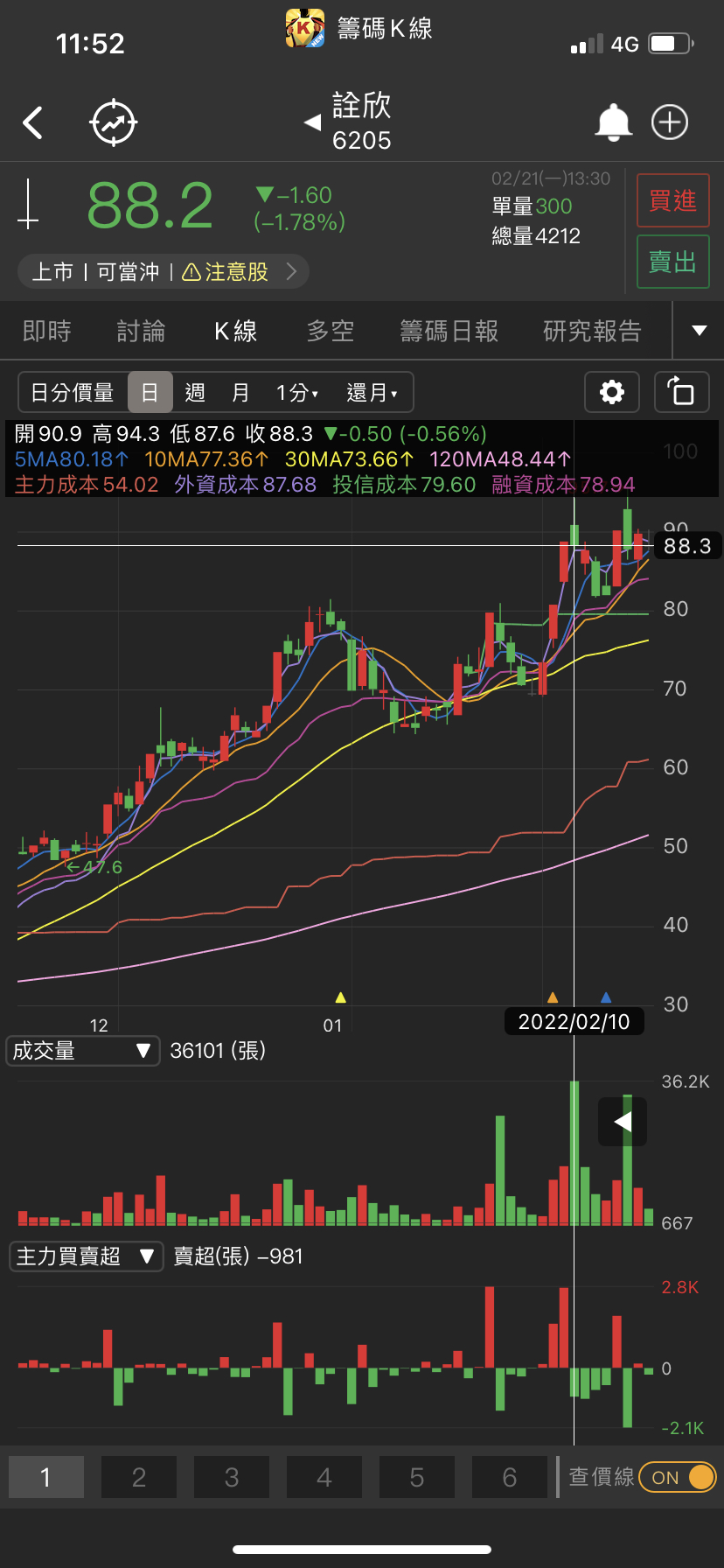Tap the rotate screen icon
Viewport: 724px width, 1568px height.
pyautogui.click(x=681, y=392)
